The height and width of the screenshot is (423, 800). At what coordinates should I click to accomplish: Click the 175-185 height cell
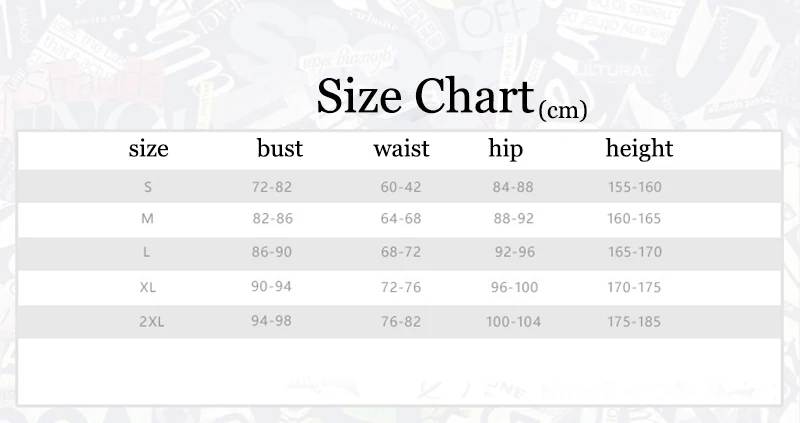[635, 322]
